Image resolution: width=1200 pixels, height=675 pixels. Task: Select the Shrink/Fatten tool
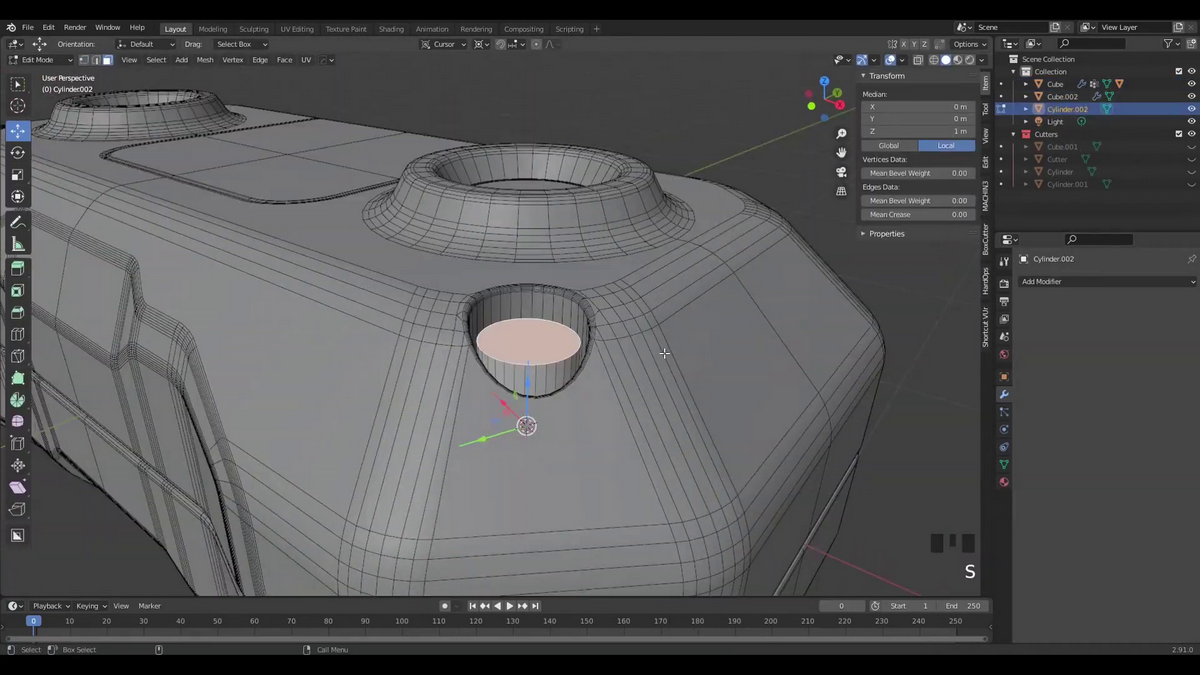17,466
